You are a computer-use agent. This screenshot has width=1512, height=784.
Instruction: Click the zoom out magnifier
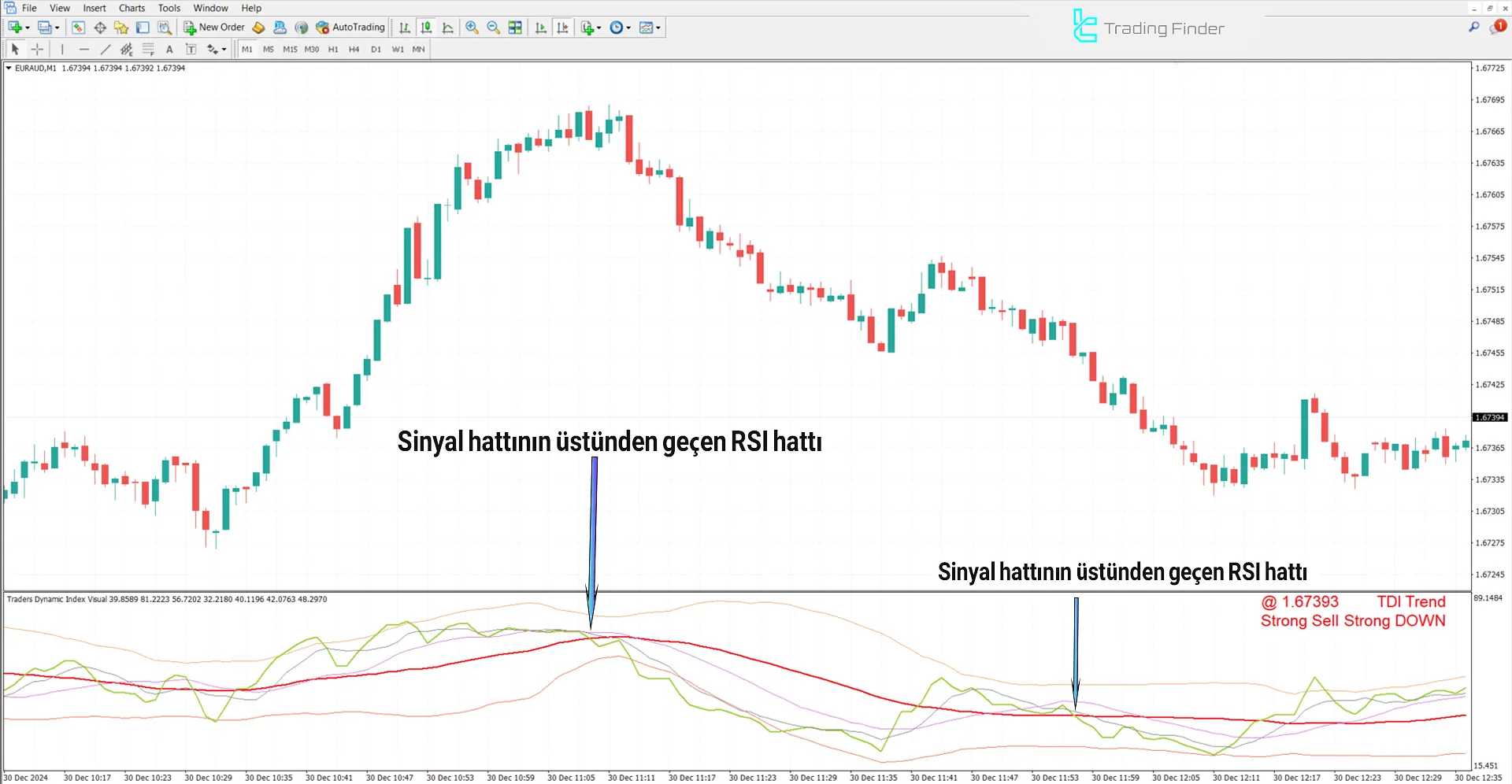pyautogui.click(x=494, y=28)
